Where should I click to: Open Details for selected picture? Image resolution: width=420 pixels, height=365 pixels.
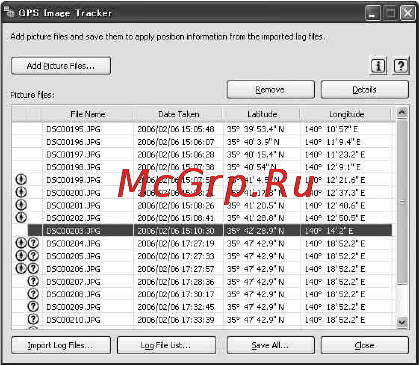365,90
